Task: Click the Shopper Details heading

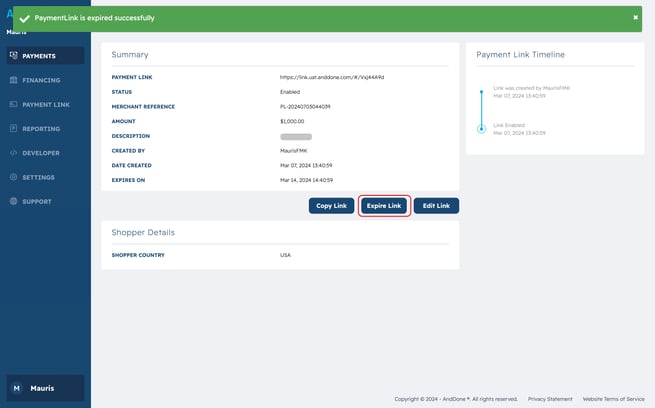Action: click(x=143, y=233)
